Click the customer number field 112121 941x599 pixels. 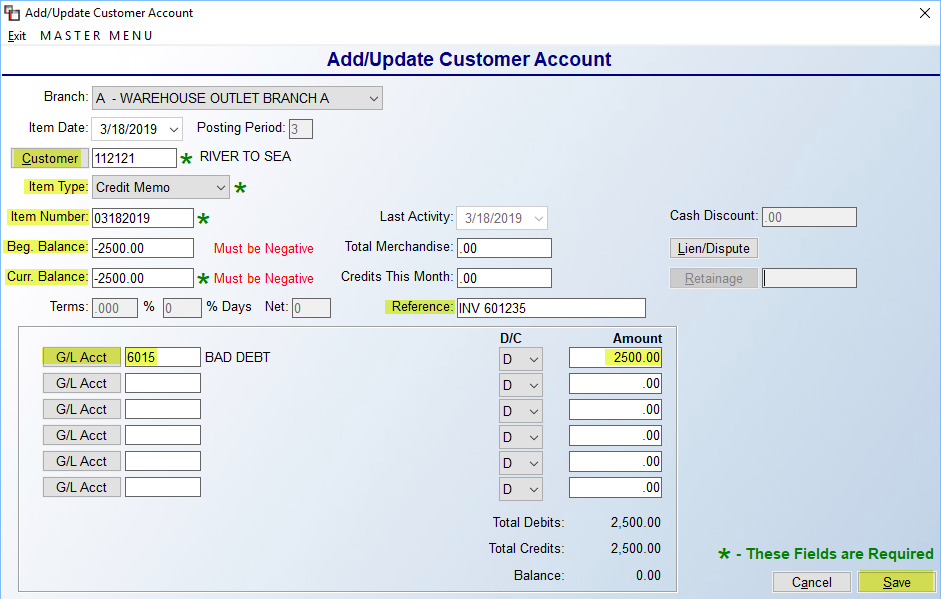(134, 158)
